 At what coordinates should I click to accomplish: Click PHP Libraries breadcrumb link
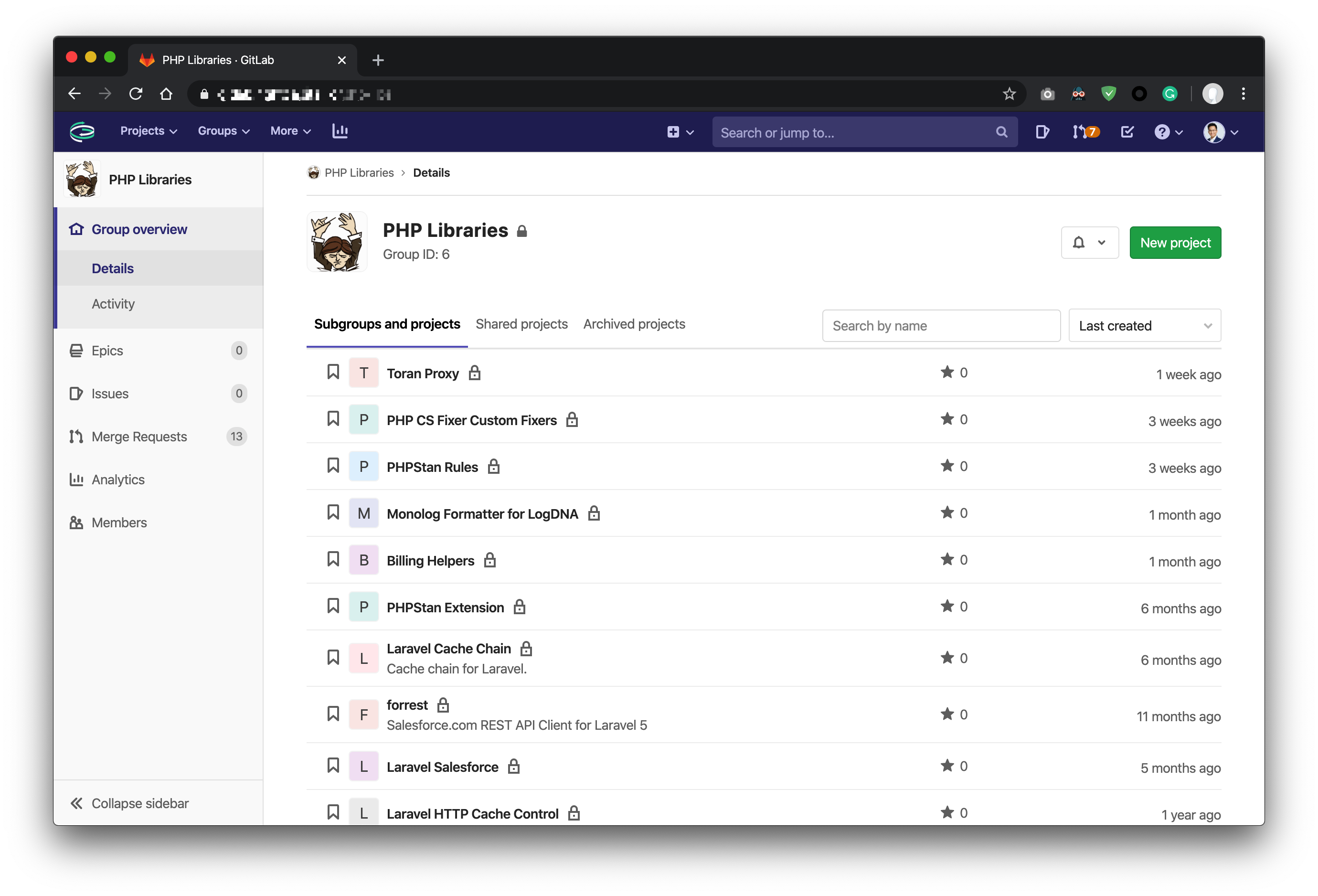click(x=359, y=172)
